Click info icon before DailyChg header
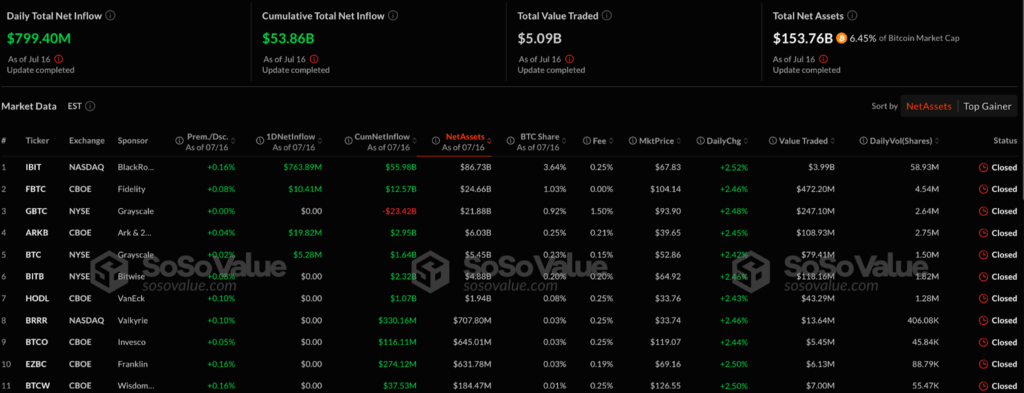 click(x=701, y=140)
